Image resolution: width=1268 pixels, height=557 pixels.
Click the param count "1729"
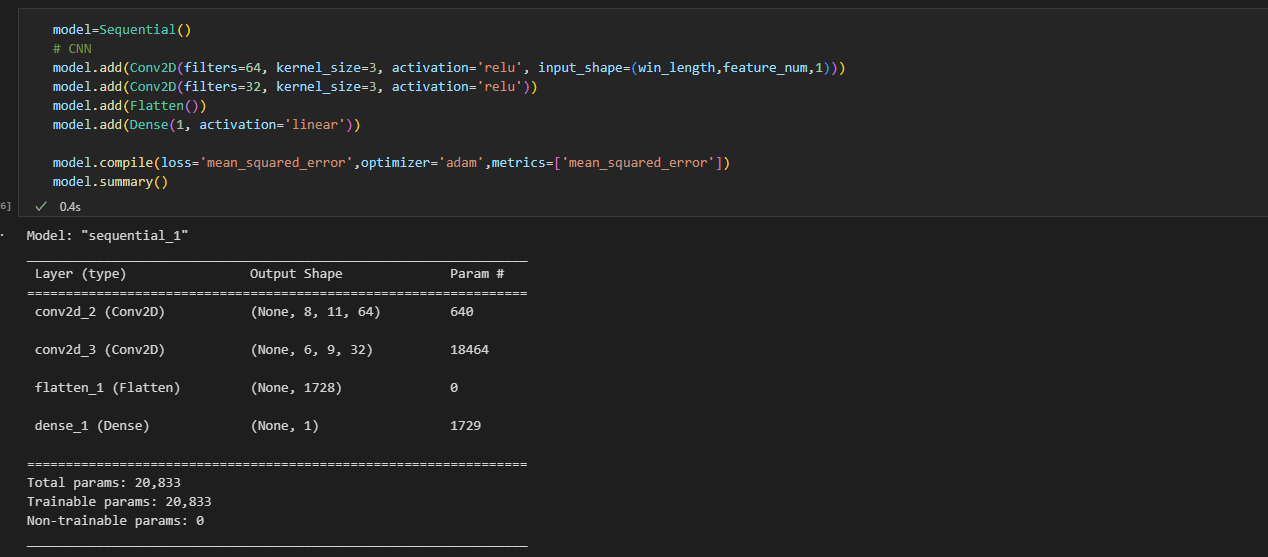(466, 426)
